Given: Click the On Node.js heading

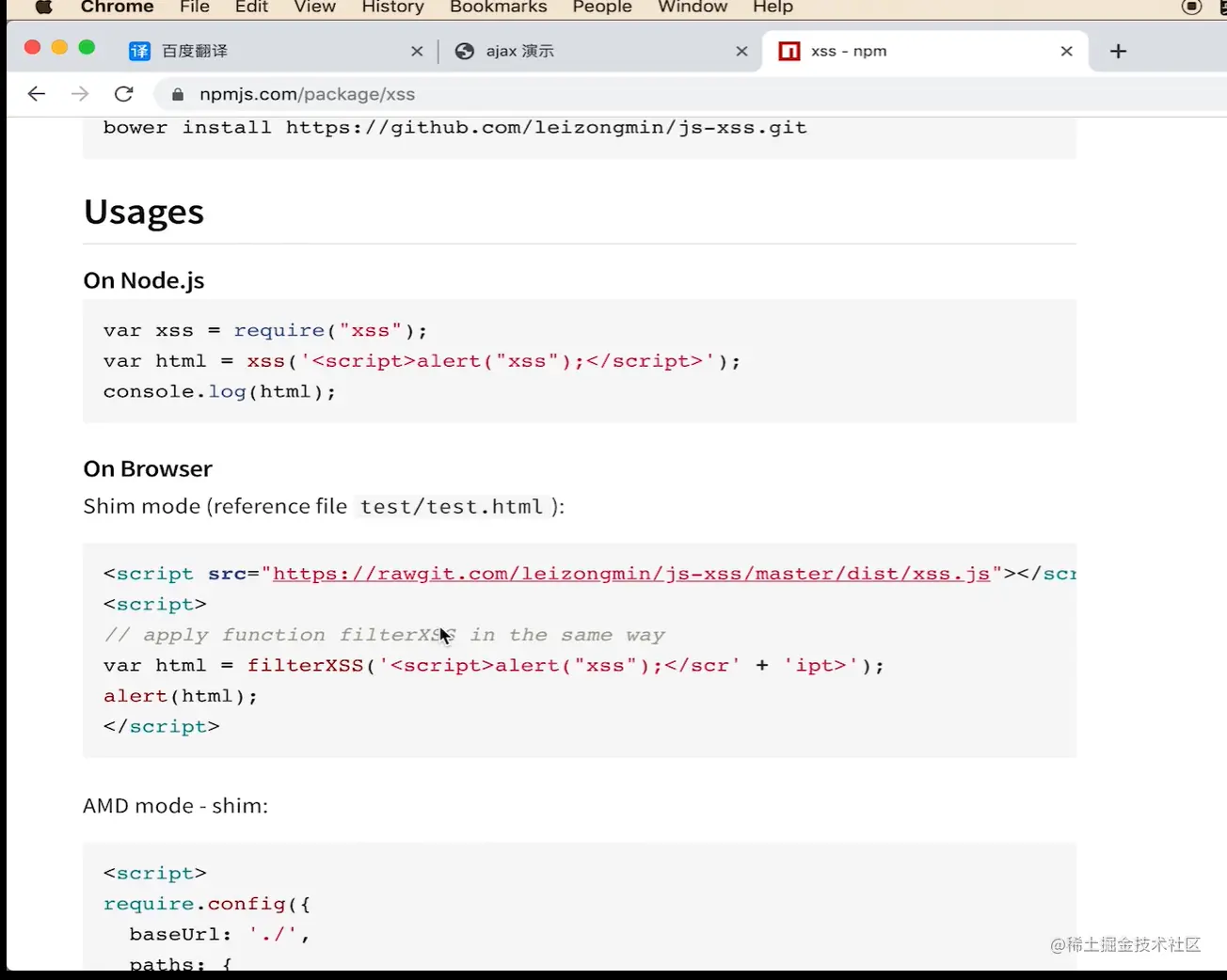Looking at the screenshot, I should [144, 280].
